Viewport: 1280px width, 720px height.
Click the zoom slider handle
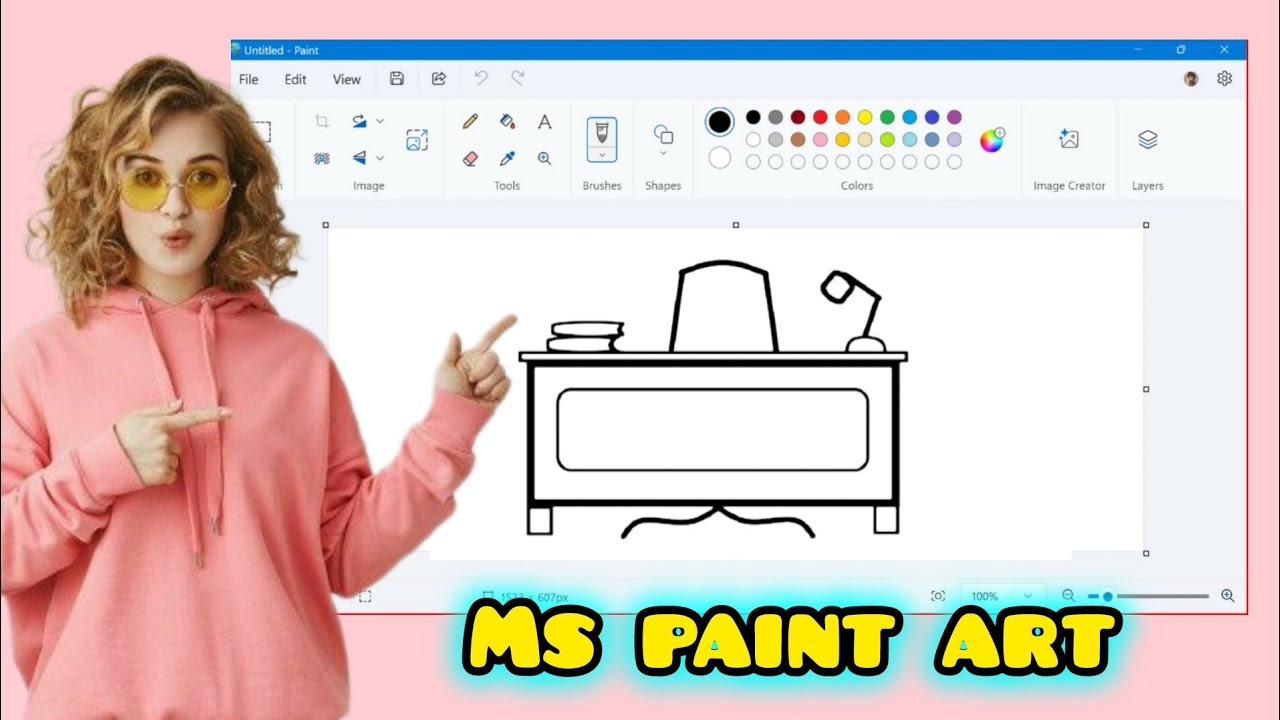[x=1107, y=596]
